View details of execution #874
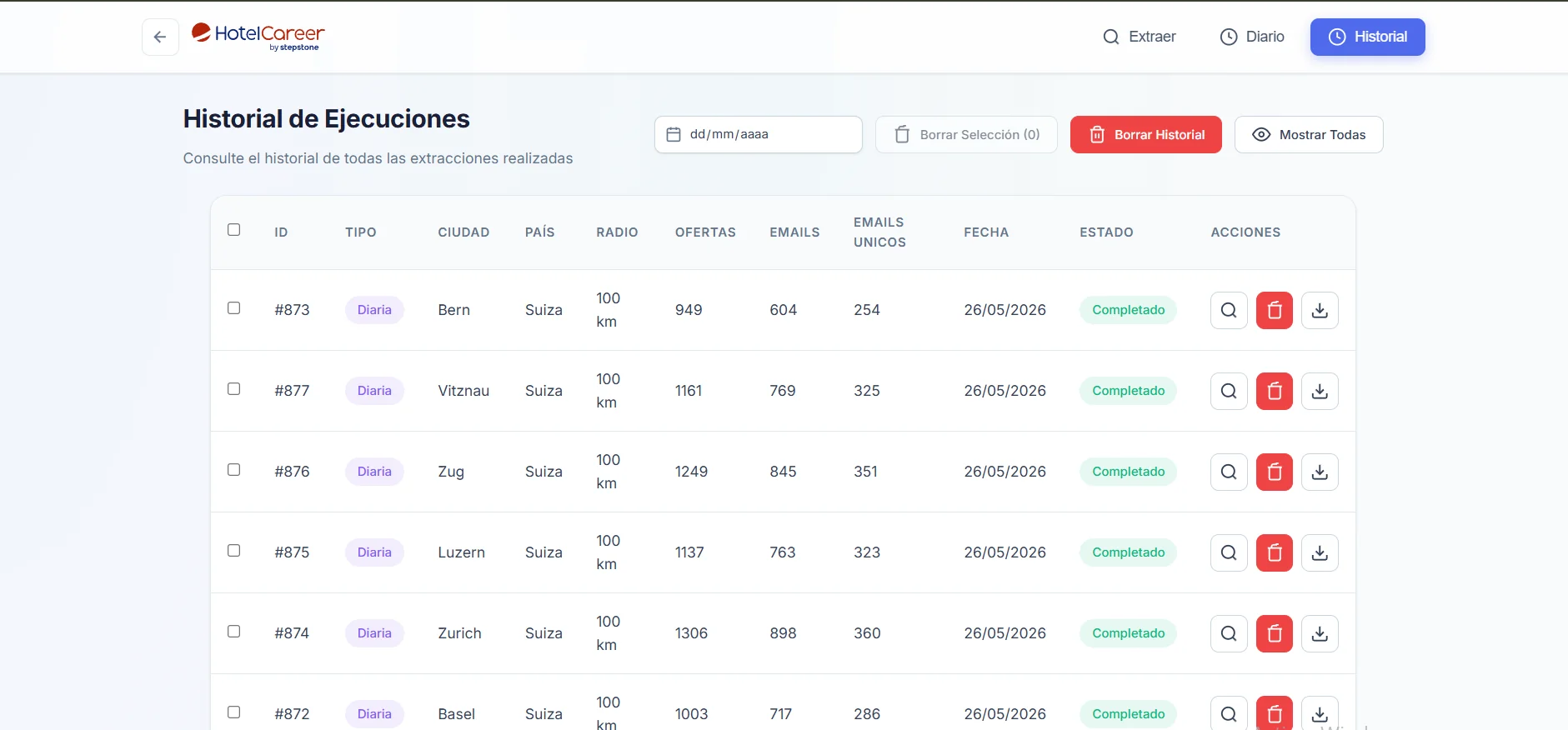1568x730 pixels. (1229, 633)
